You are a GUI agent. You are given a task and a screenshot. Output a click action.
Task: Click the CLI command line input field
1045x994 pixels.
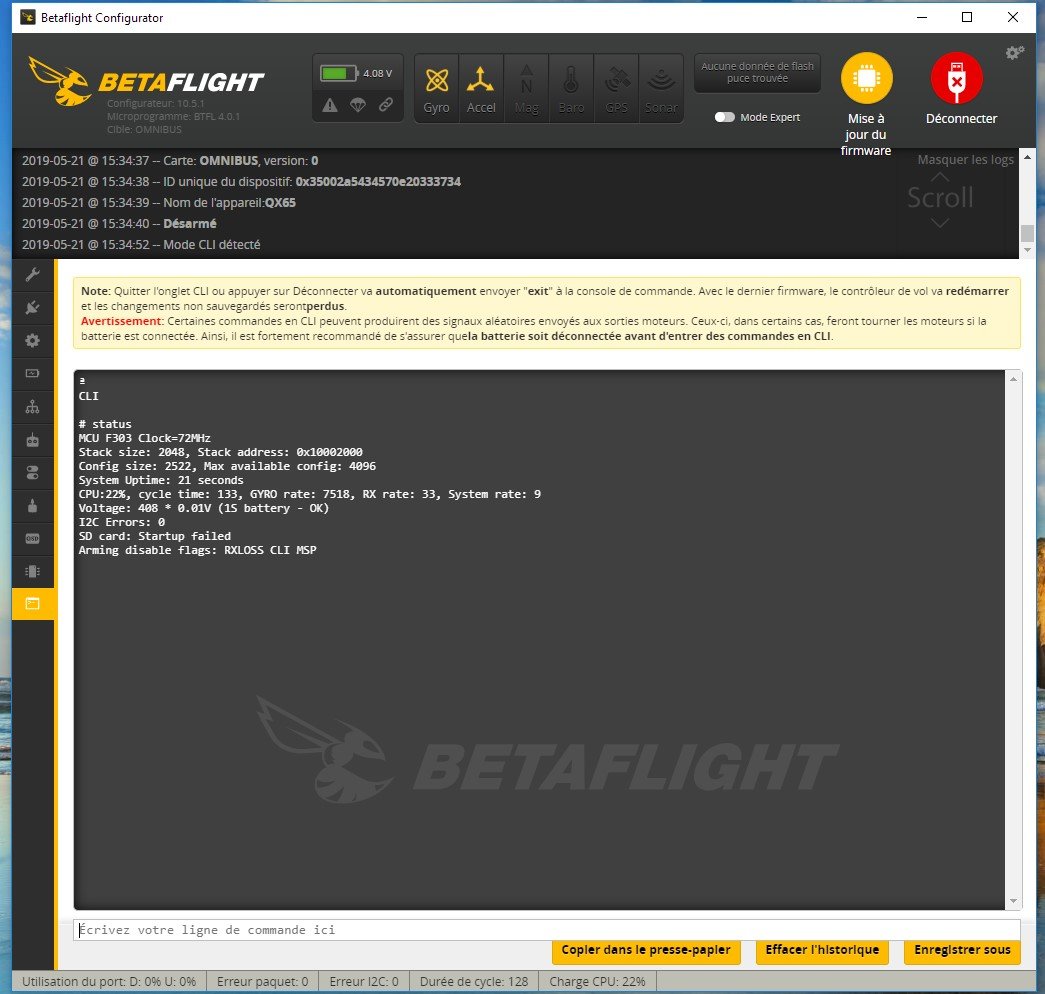tap(546, 930)
